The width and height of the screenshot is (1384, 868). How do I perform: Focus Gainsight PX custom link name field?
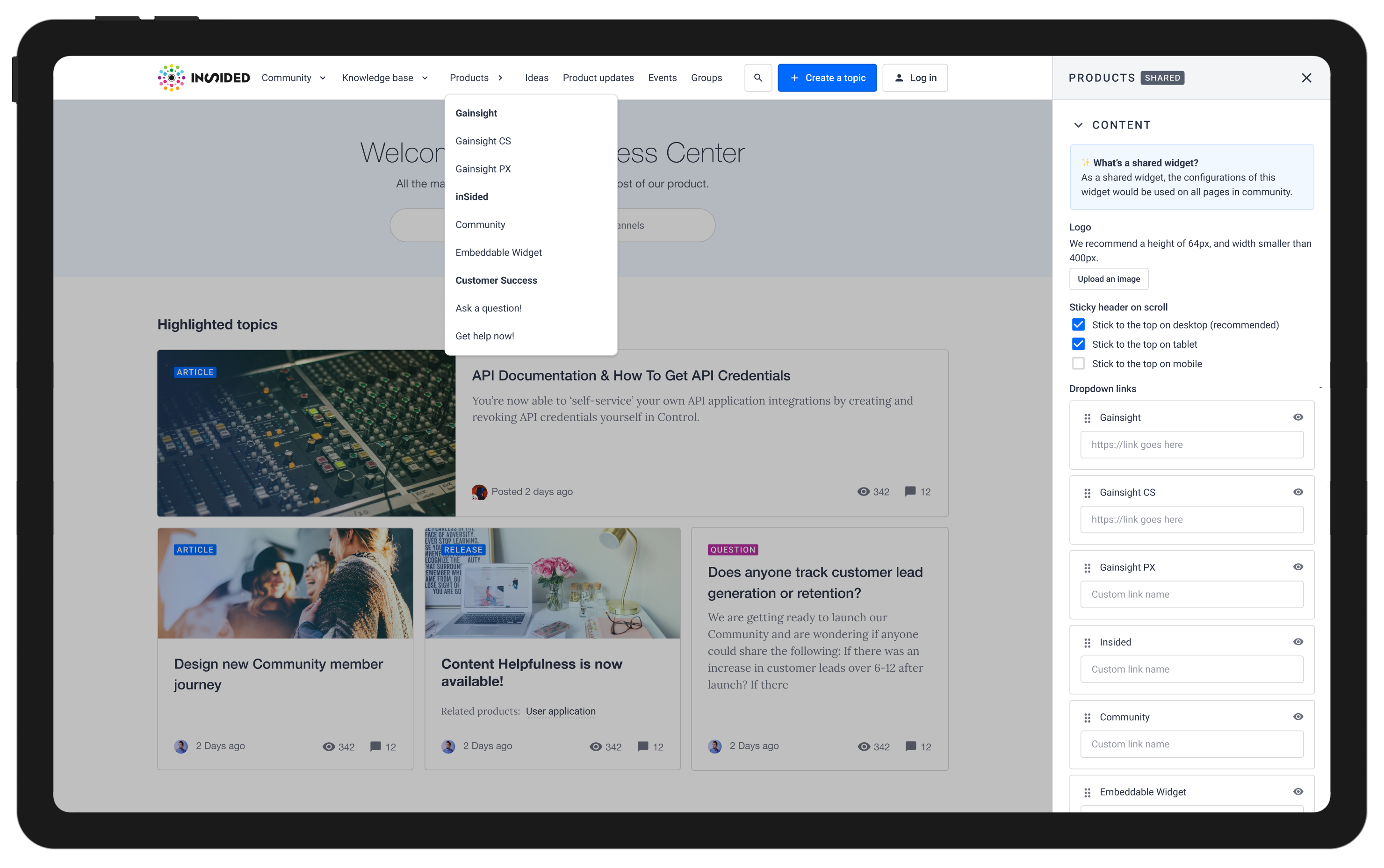[1192, 595]
